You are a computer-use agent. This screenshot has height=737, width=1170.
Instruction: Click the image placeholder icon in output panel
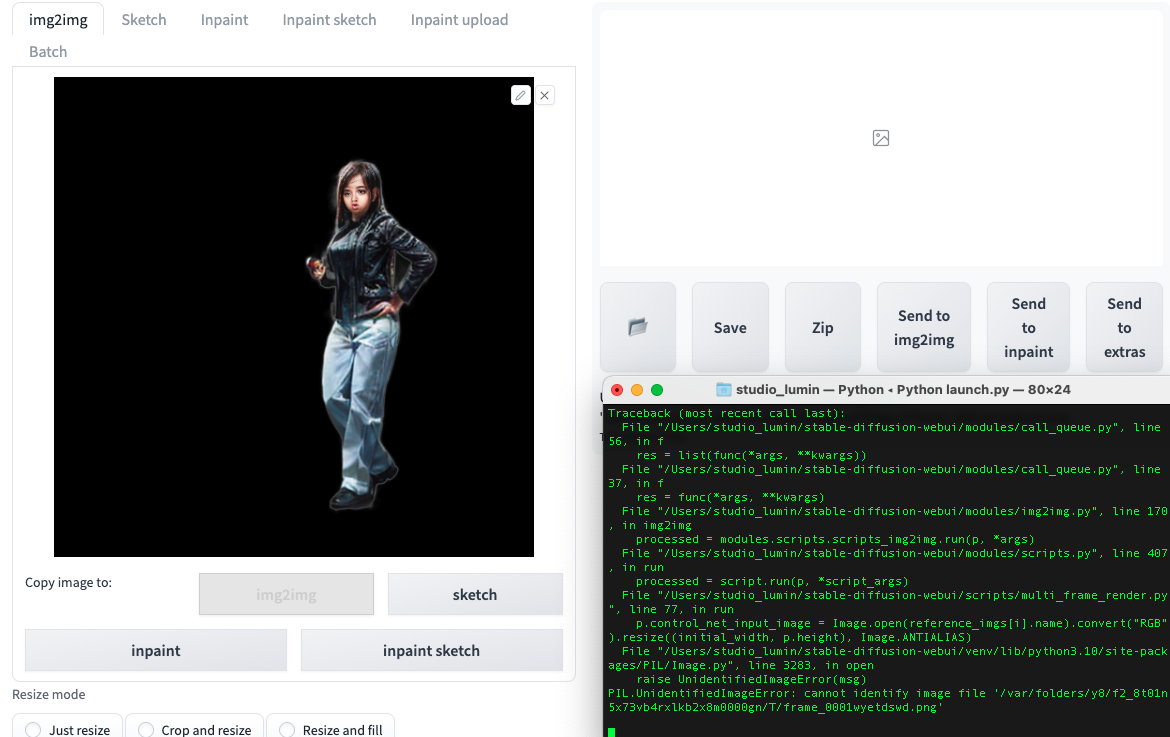coord(880,138)
